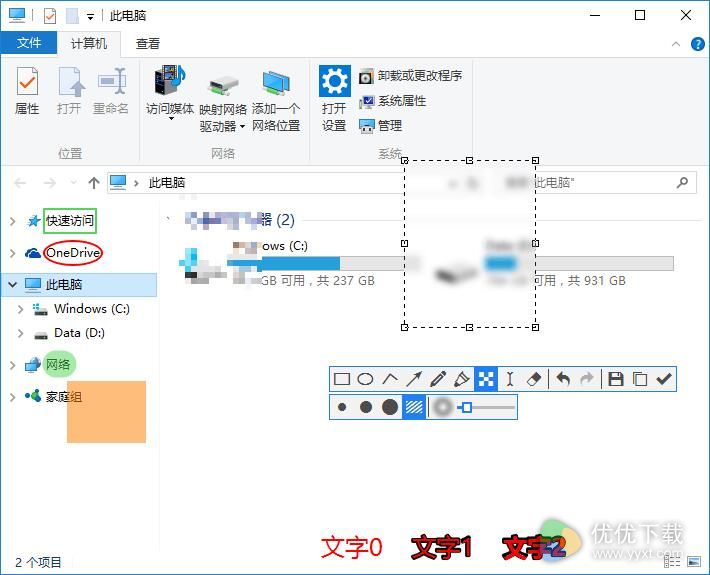Click System properties (系统属性)
Viewport: 710px width, 575px height.
tap(393, 101)
